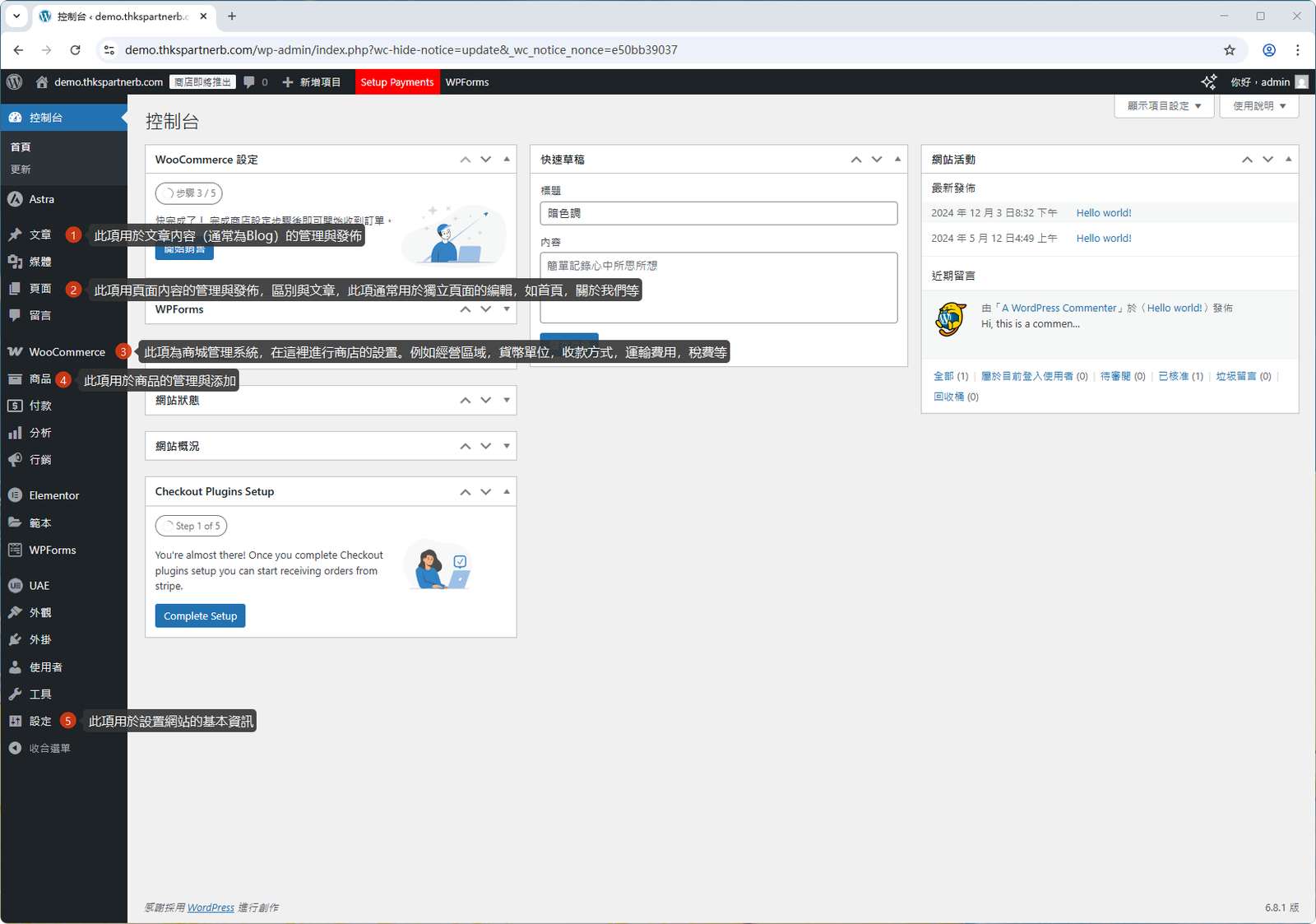This screenshot has height=924, width=1316.
Task: Expand the WPForms dashboard panel
Action: tap(507, 309)
